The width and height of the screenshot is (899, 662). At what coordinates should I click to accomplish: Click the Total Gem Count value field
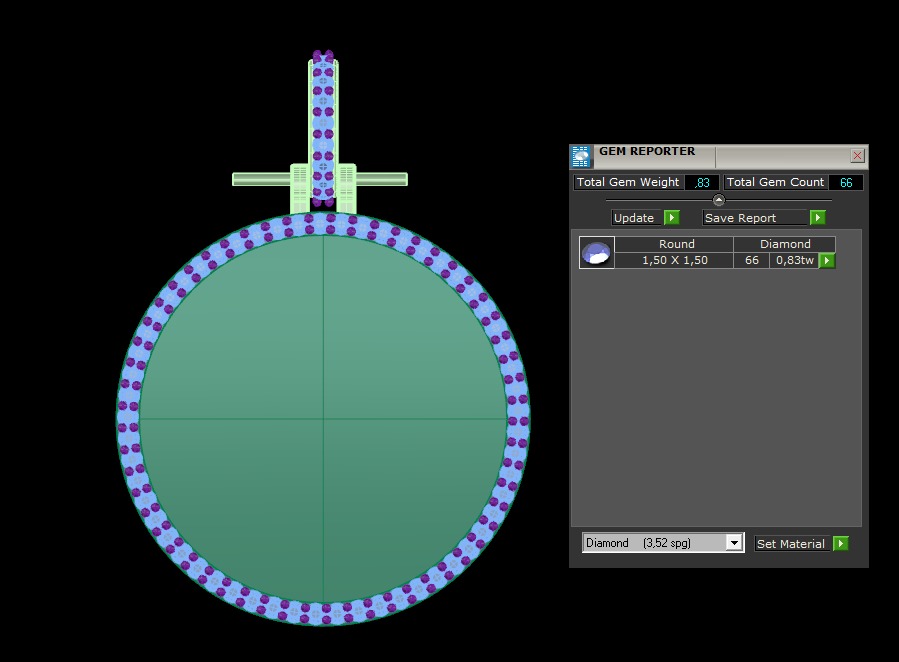846,182
